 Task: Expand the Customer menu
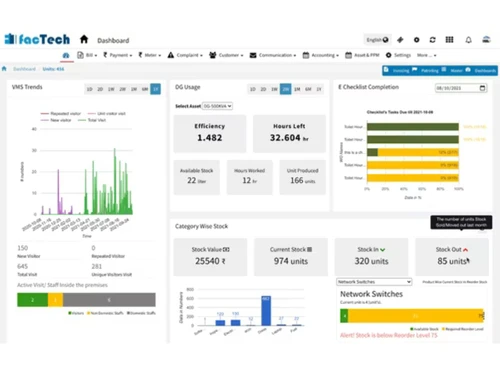[x=226, y=55]
